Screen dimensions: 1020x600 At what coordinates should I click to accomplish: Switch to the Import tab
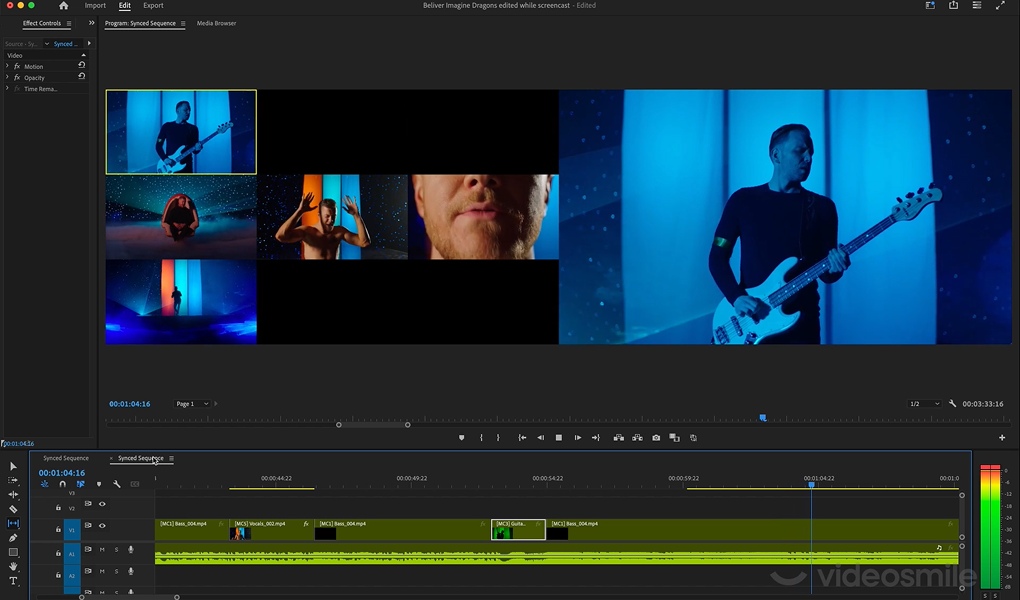95,5
